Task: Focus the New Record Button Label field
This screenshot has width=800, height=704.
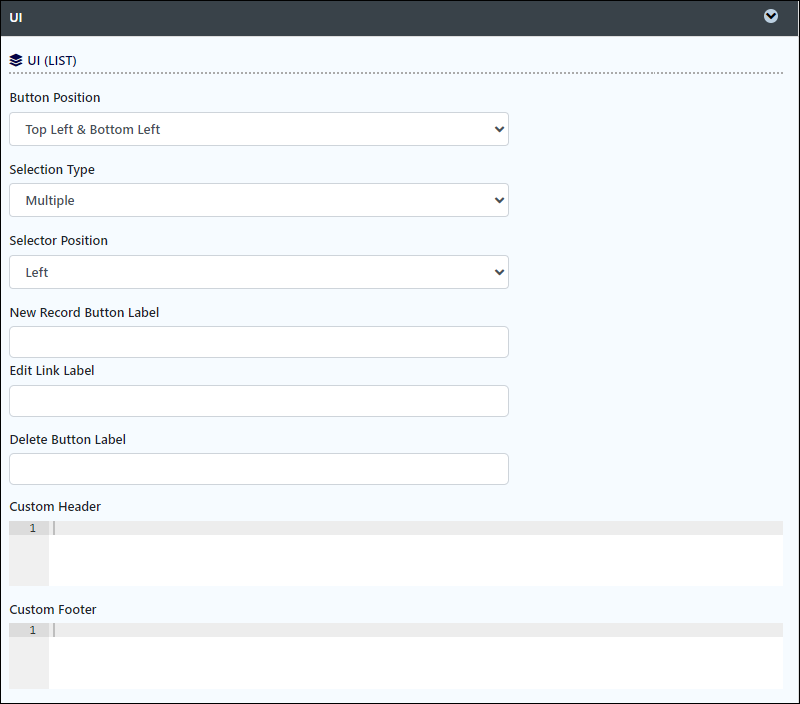Action: coord(259,342)
